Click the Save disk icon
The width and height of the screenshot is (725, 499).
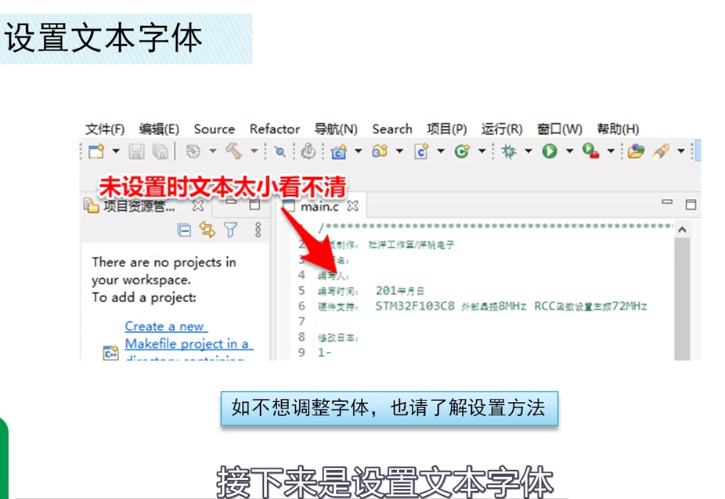pos(136,151)
